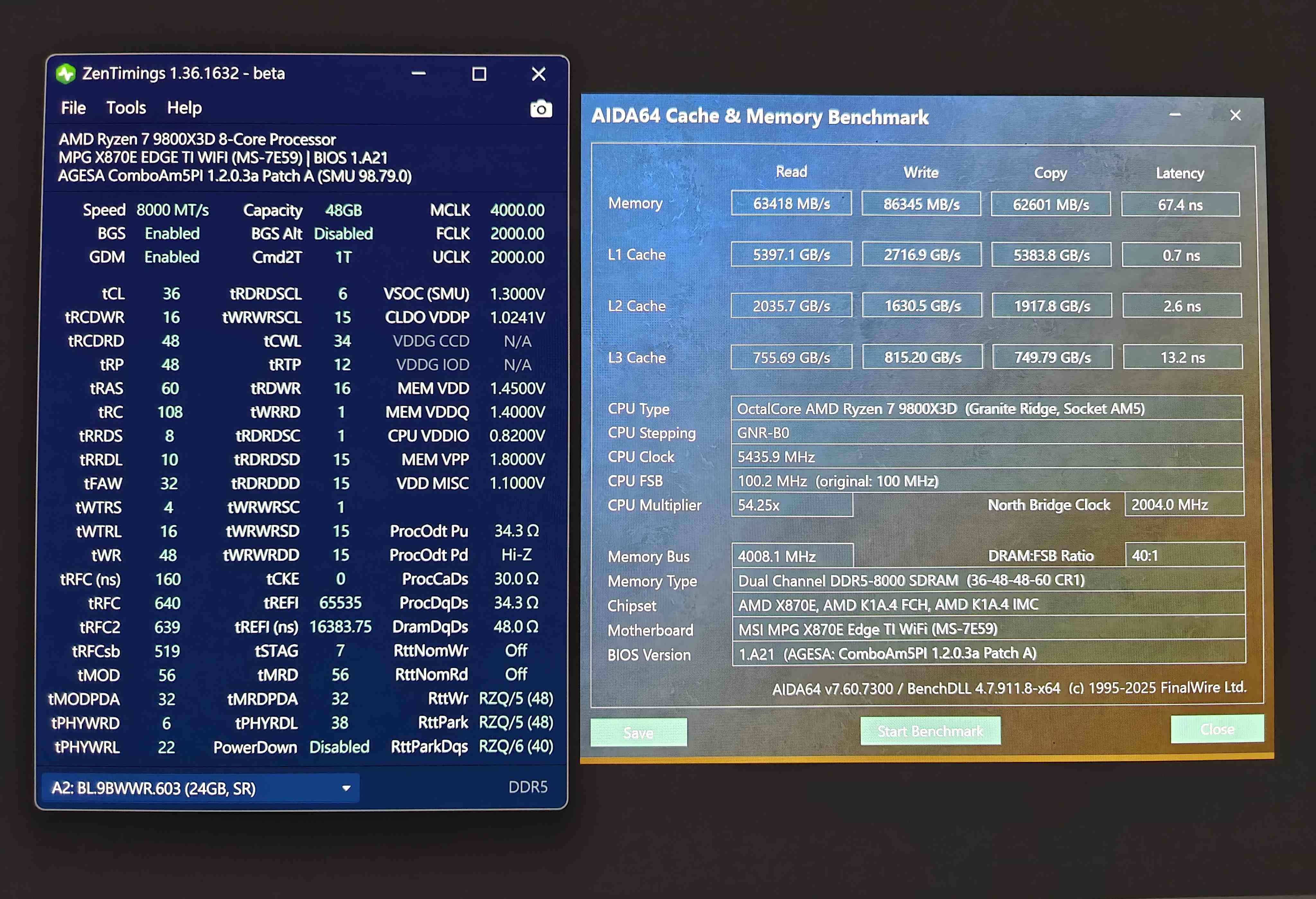This screenshot has height=899, width=1316.
Task: Click the BIOS Version 1.A21 field
Action: click(989, 653)
